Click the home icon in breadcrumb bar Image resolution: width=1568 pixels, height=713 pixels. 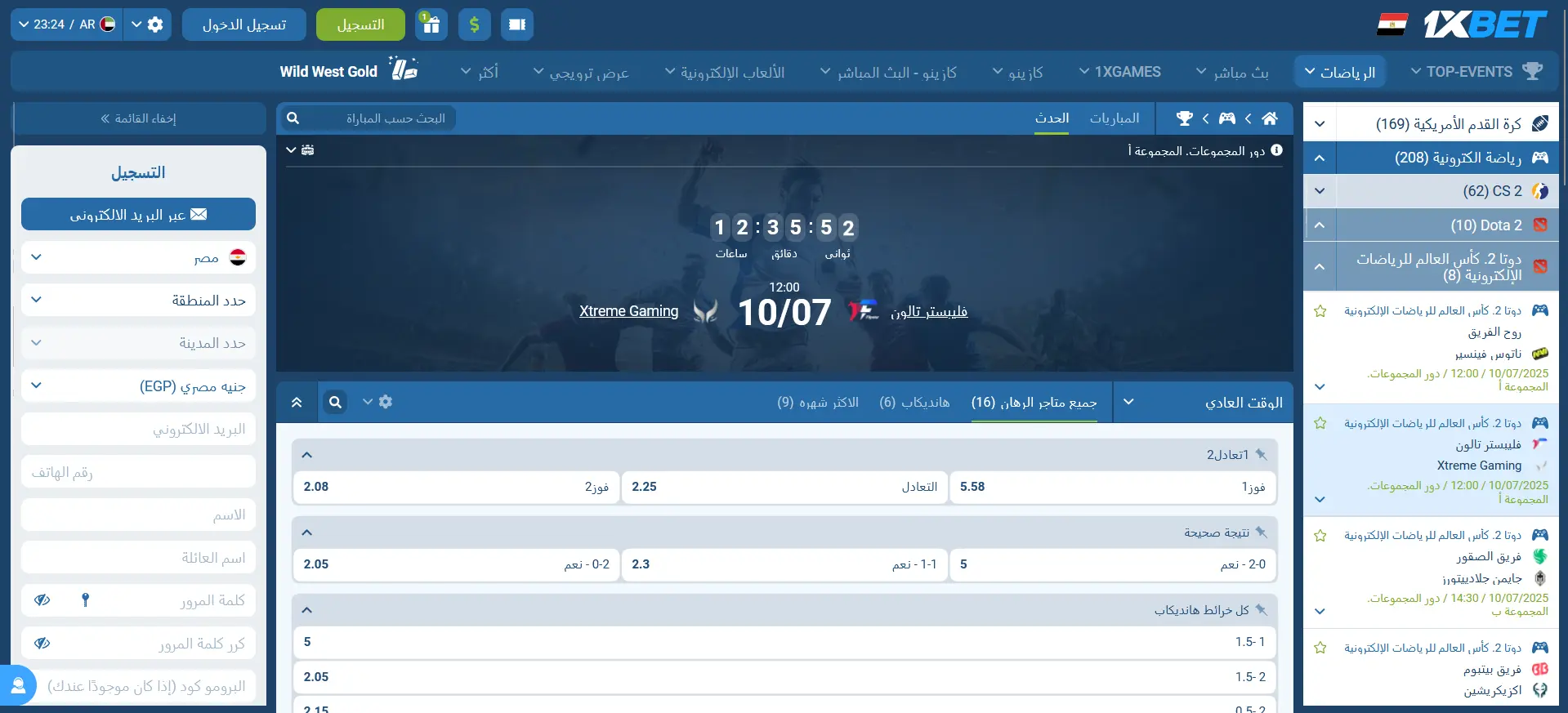pyautogui.click(x=1269, y=118)
